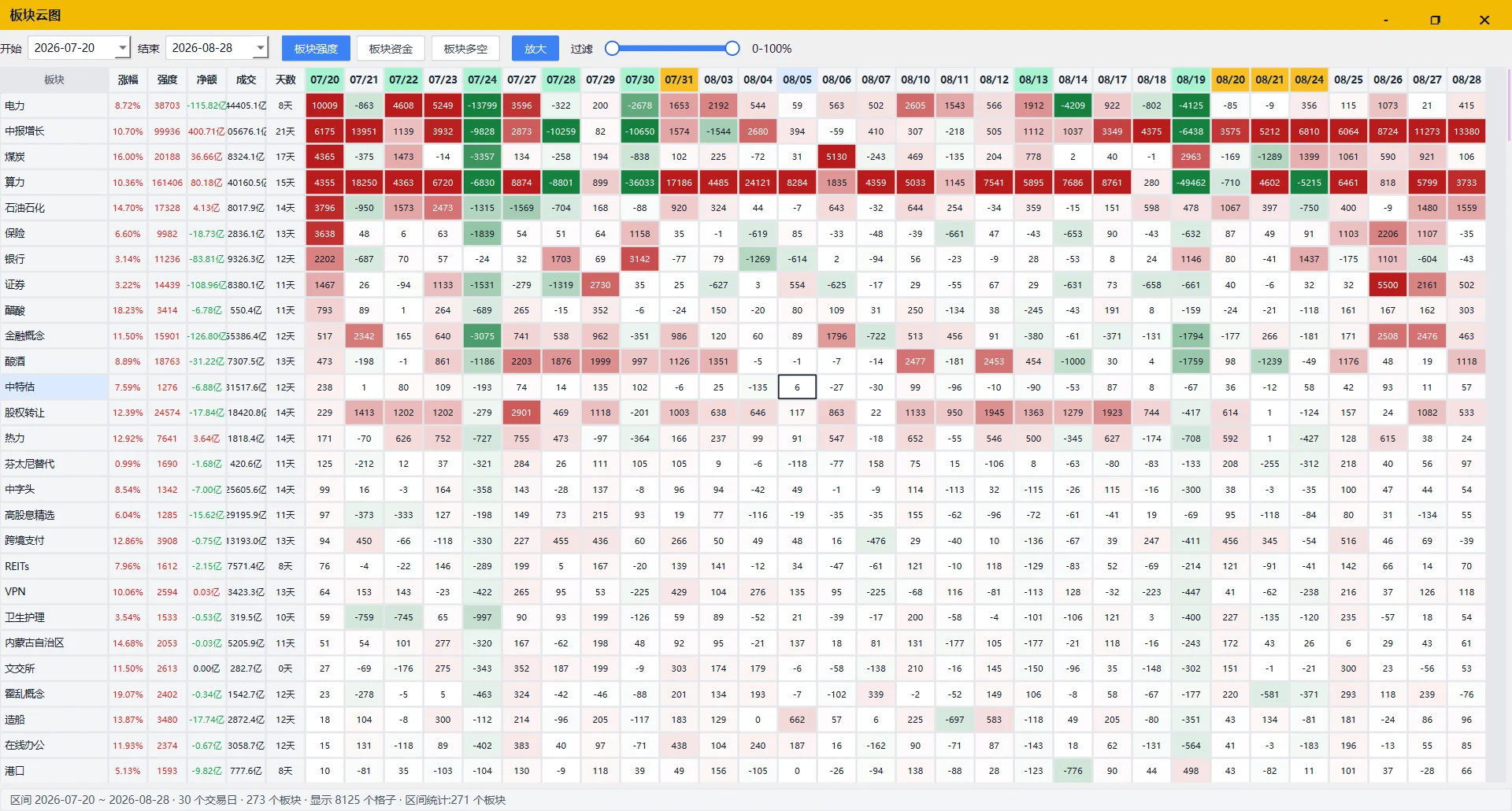Click the 5500 cell in 证券 row

pyautogui.click(x=1388, y=285)
